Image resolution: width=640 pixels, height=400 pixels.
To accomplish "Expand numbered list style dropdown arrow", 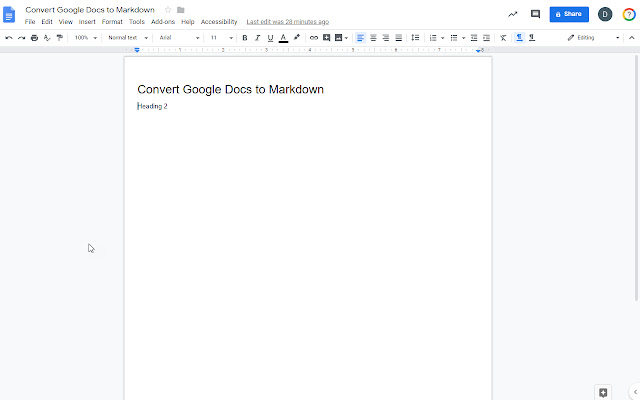I will point(442,38).
